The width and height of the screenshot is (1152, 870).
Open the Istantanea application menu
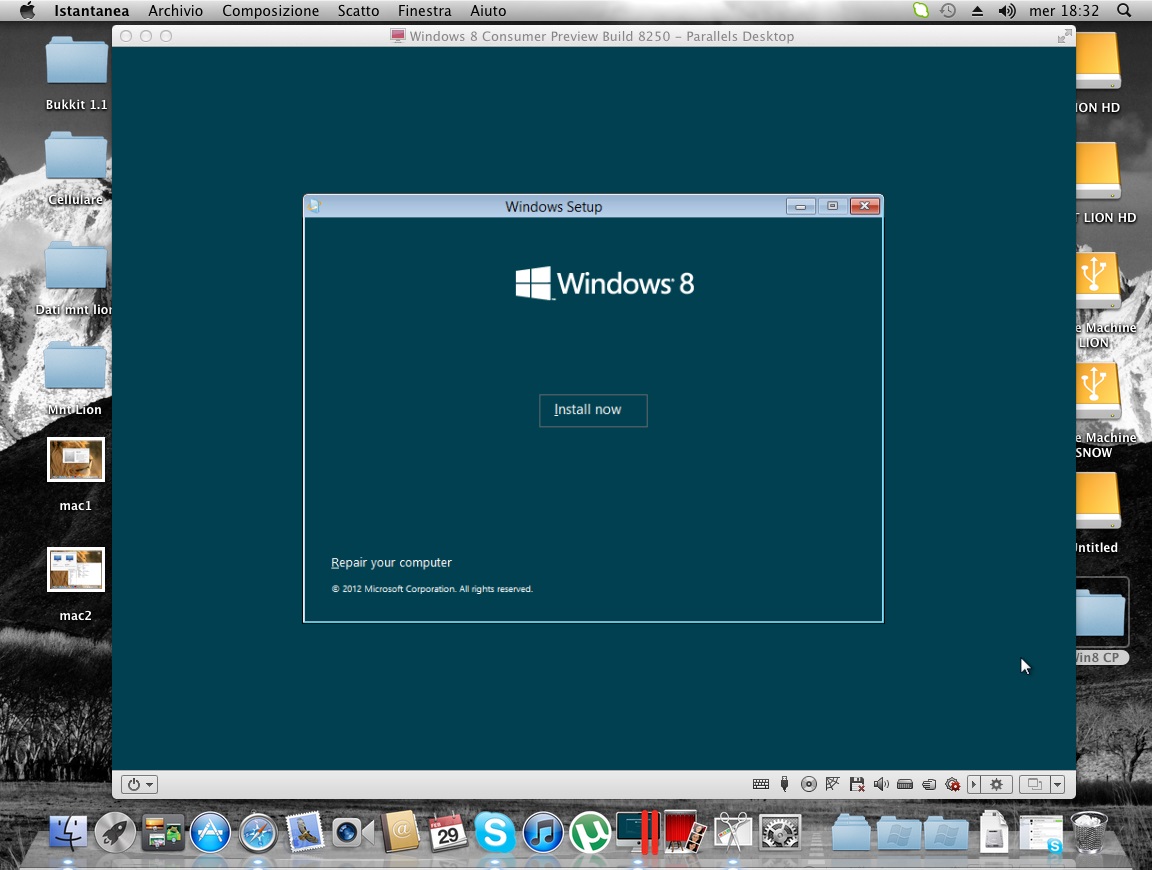pos(91,11)
